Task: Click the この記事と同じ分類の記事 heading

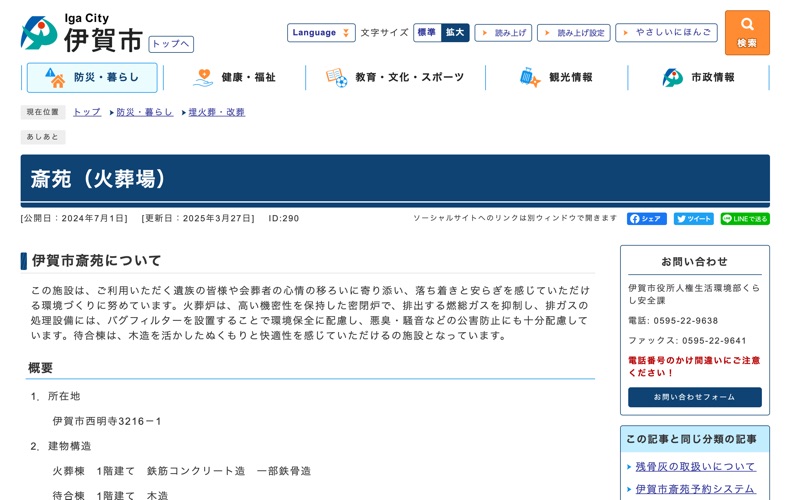Action: tap(691, 439)
